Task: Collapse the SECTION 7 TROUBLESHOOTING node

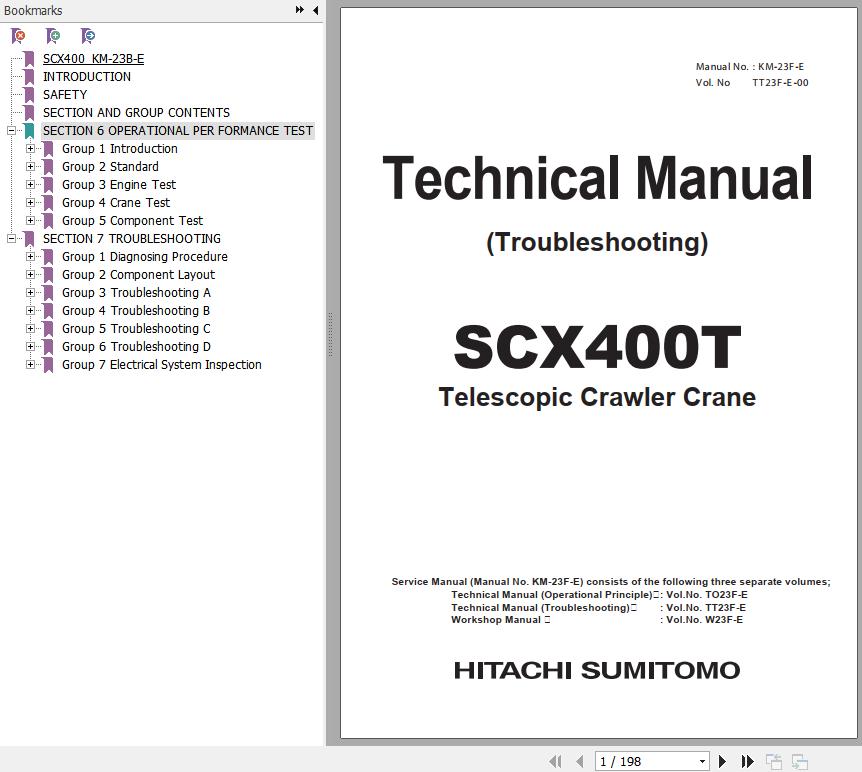Action: tap(11, 239)
